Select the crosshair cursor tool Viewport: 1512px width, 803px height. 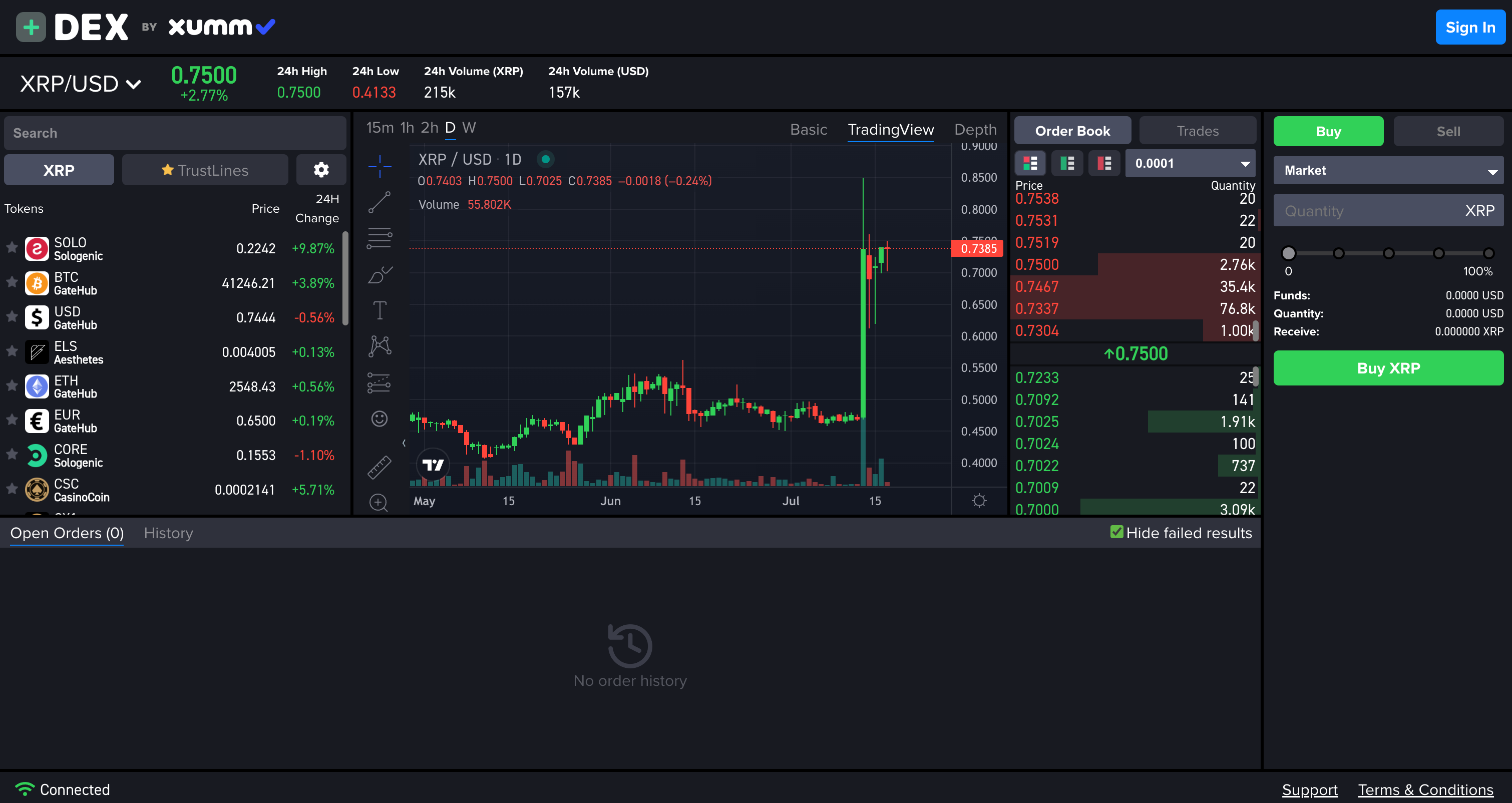coord(379,166)
